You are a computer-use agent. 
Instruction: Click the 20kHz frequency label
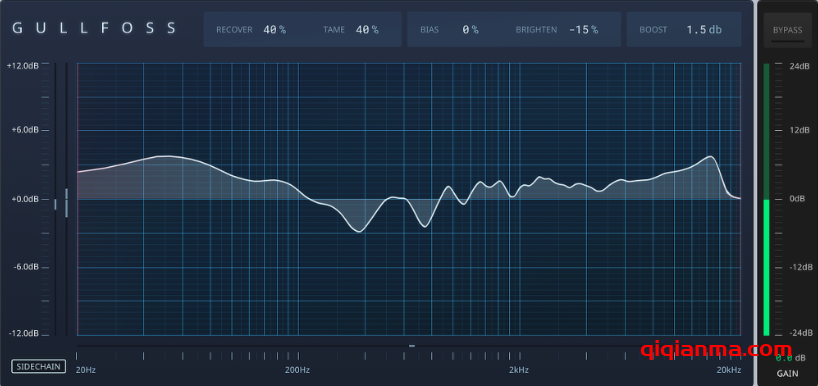click(728, 370)
